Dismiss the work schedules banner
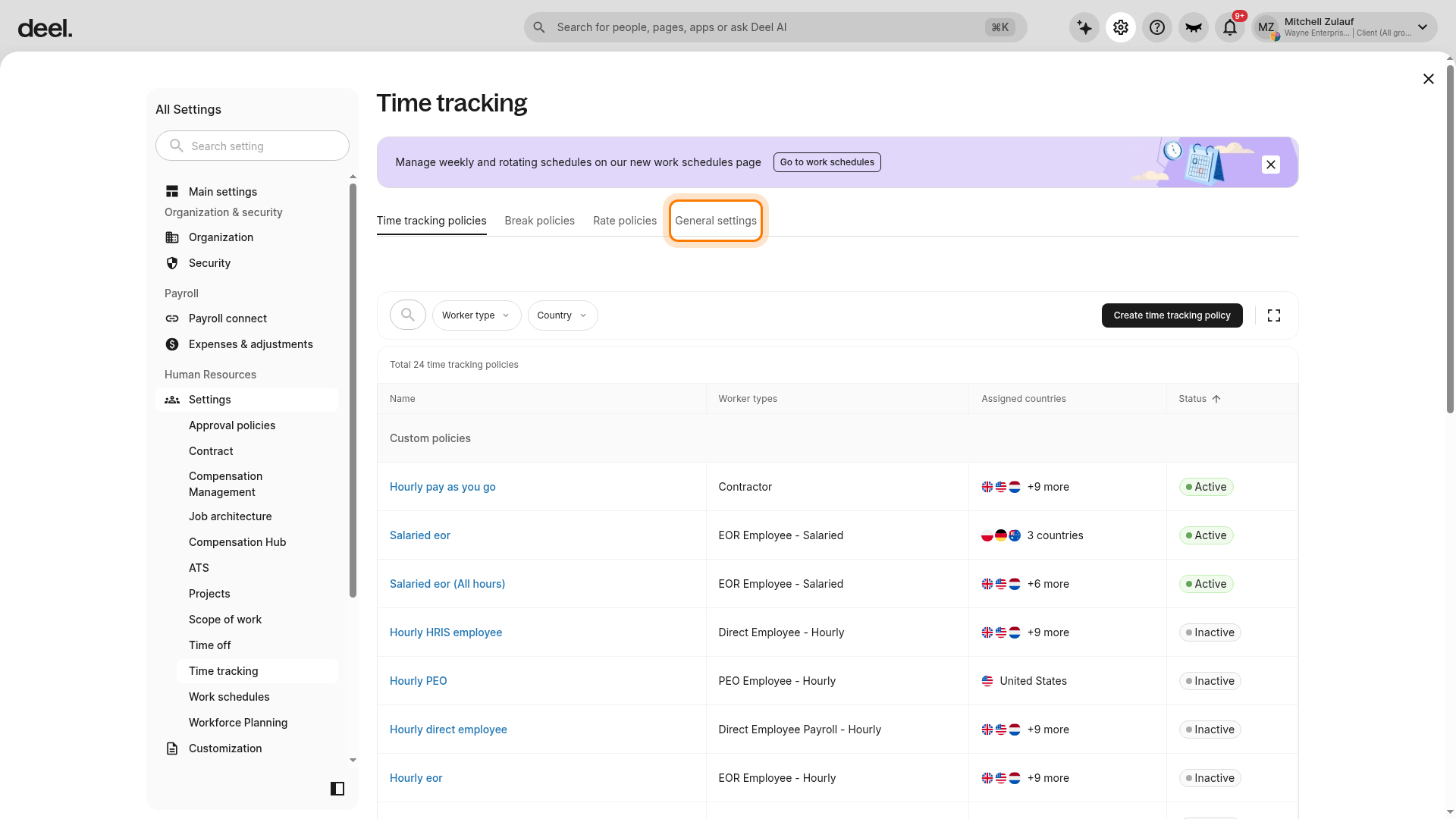 (1271, 165)
